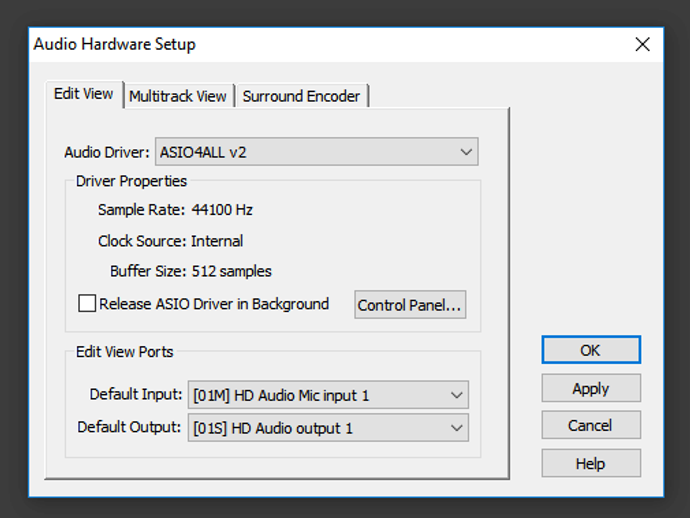Confirm settings with the OK button
690x518 pixels.
pos(590,350)
